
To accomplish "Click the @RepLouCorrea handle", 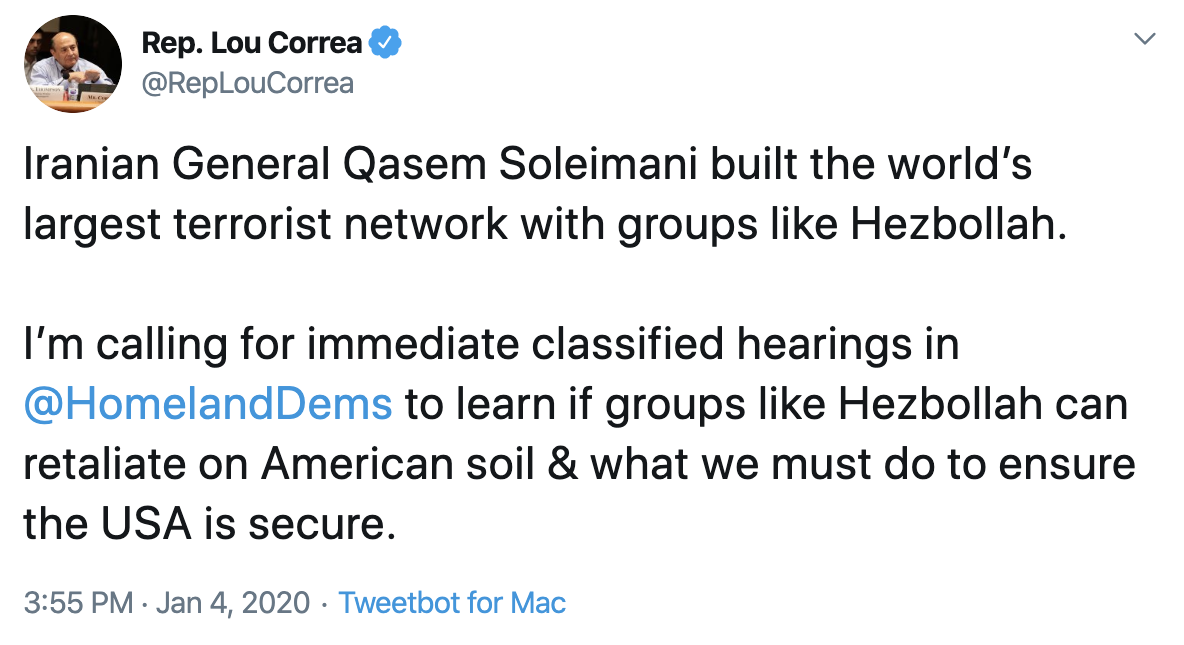I will pyautogui.click(x=248, y=83).
